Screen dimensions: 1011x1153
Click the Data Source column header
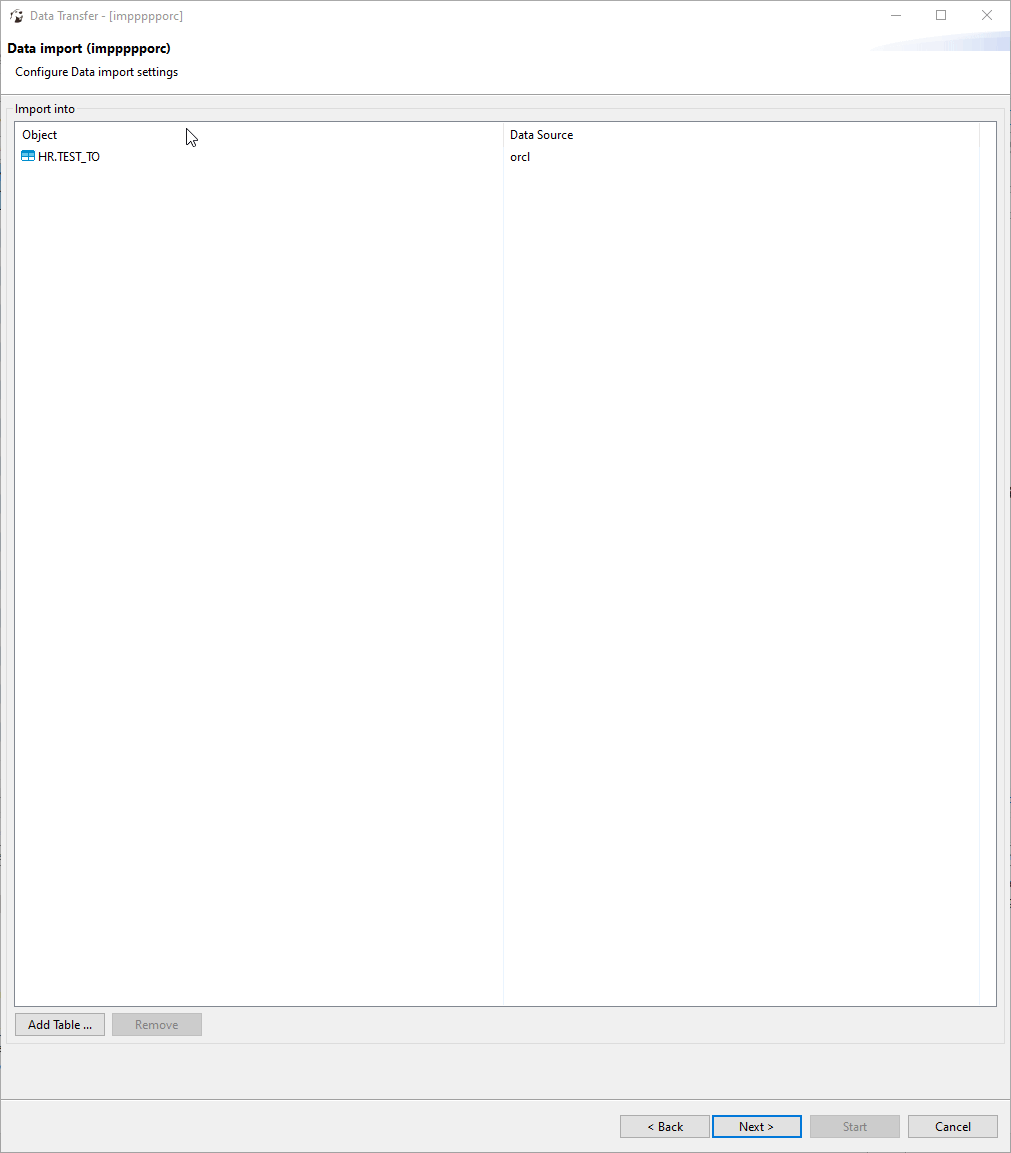(x=540, y=134)
